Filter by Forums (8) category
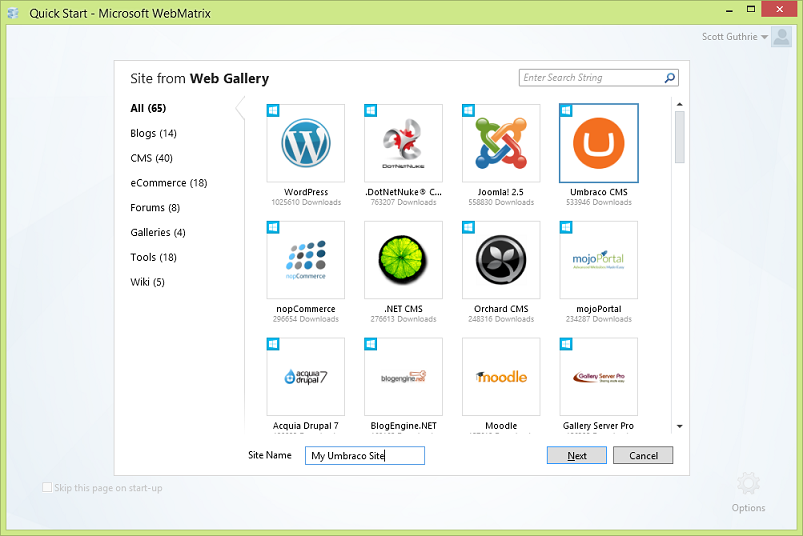 (155, 208)
